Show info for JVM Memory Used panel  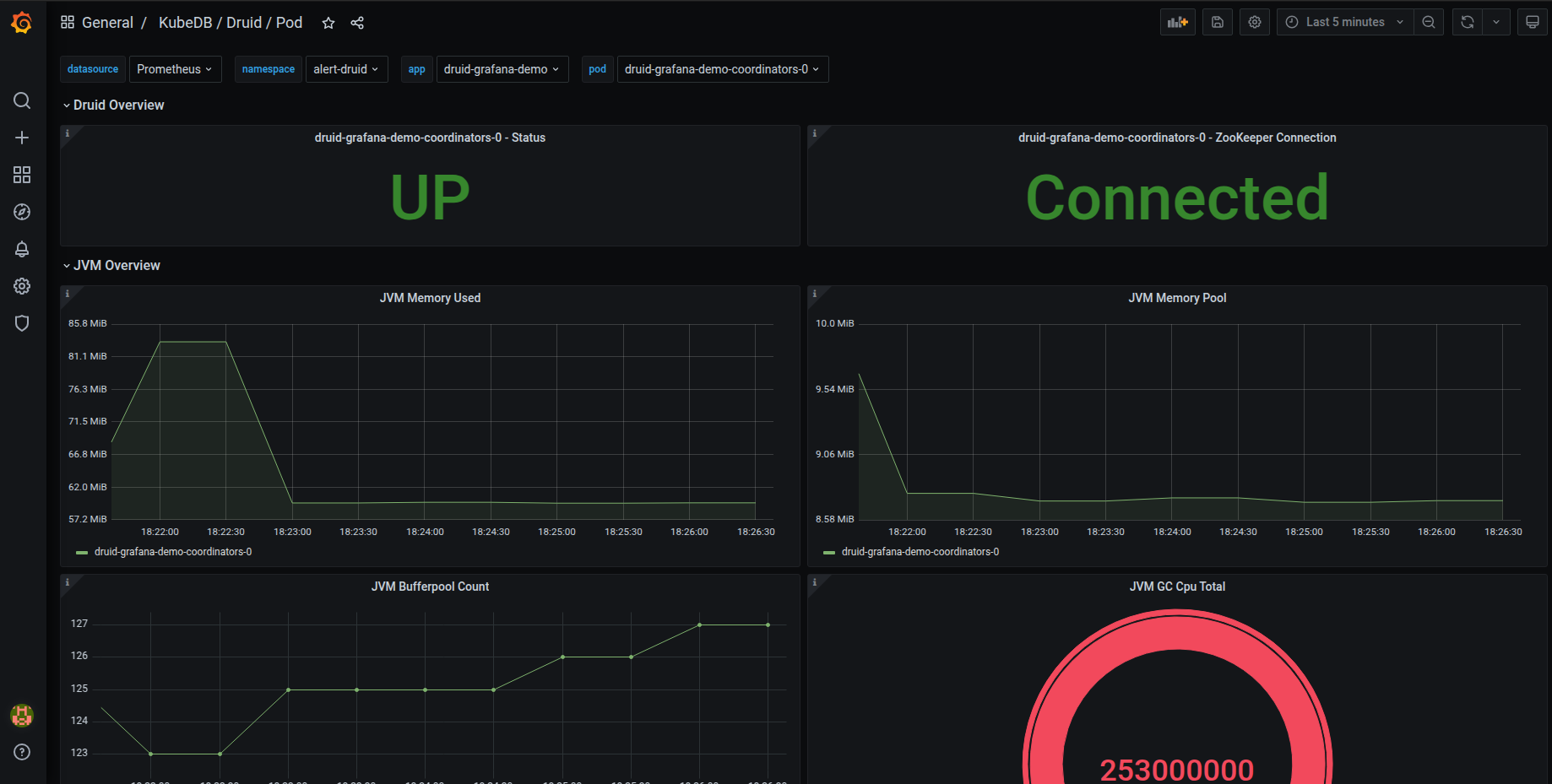(x=68, y=294)
